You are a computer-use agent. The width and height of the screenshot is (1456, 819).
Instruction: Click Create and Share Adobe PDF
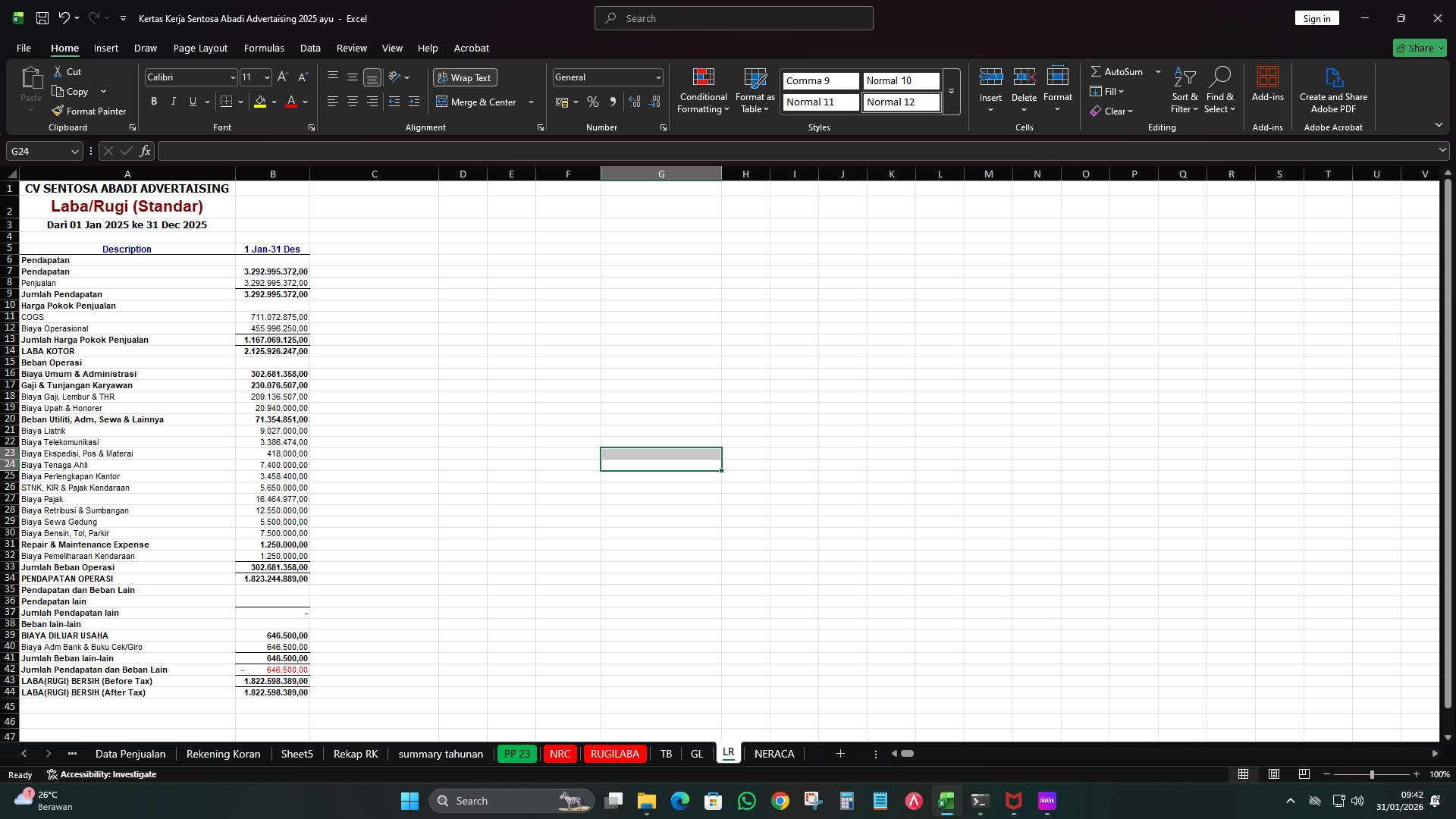[x=1333, y=89]
